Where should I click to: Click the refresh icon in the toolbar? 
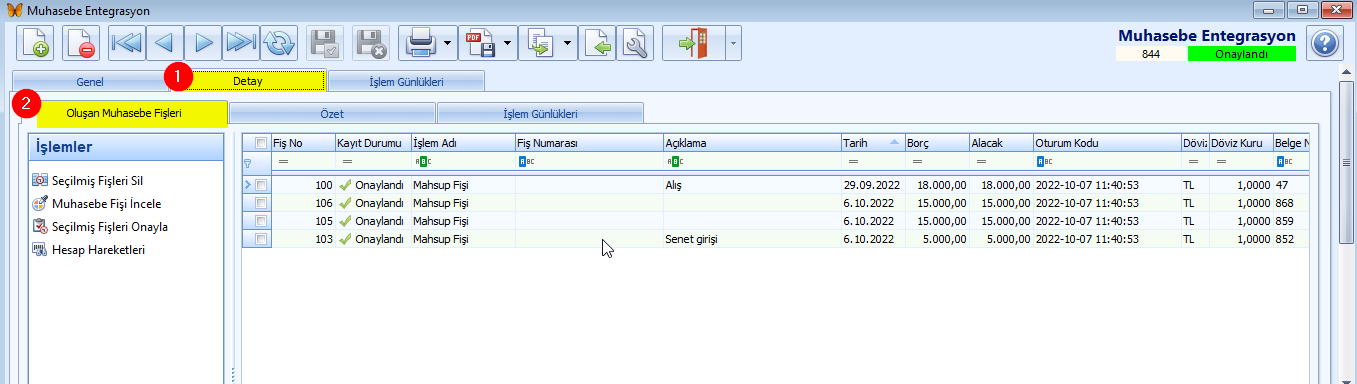[x=281, y=43]
